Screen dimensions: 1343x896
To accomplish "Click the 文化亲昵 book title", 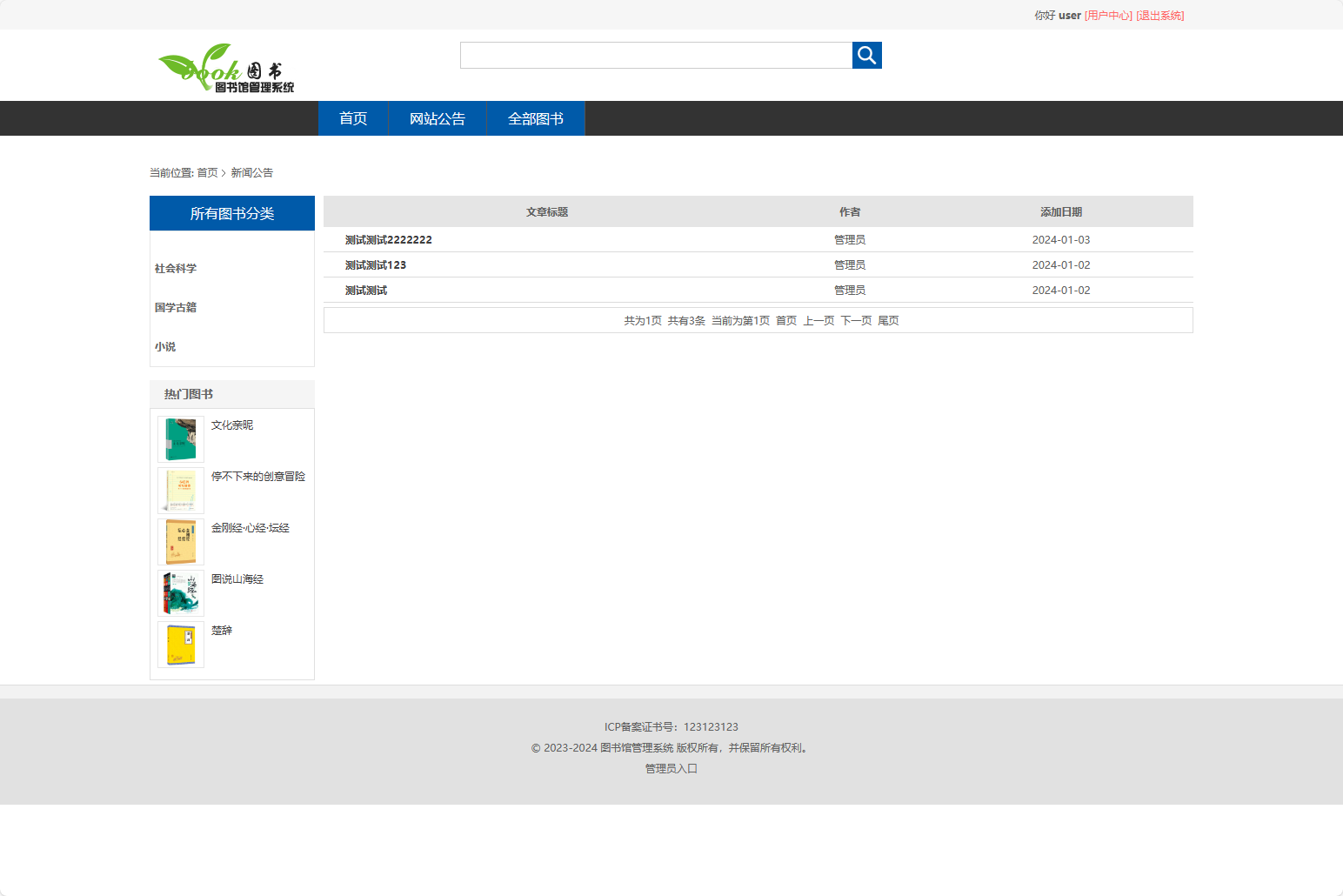I will [x=232, y=425].
